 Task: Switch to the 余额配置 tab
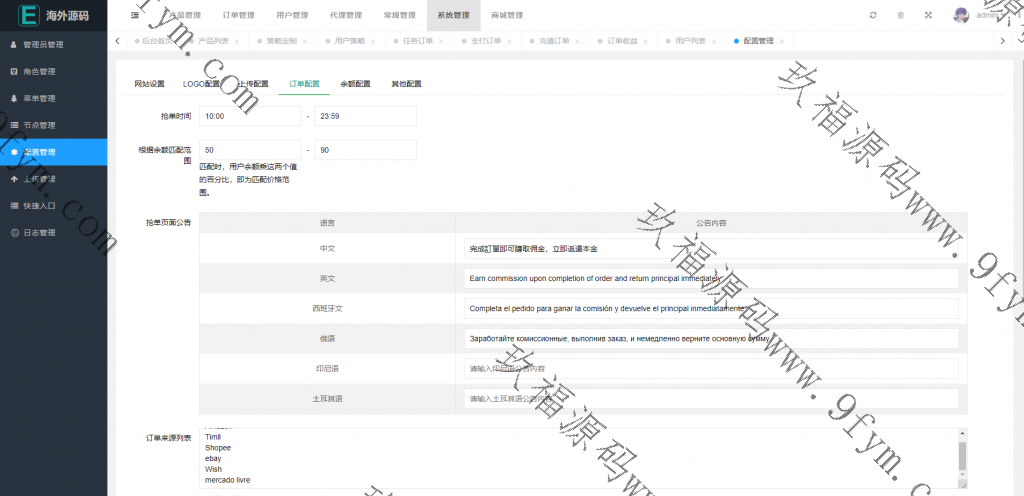pos(355,84)
